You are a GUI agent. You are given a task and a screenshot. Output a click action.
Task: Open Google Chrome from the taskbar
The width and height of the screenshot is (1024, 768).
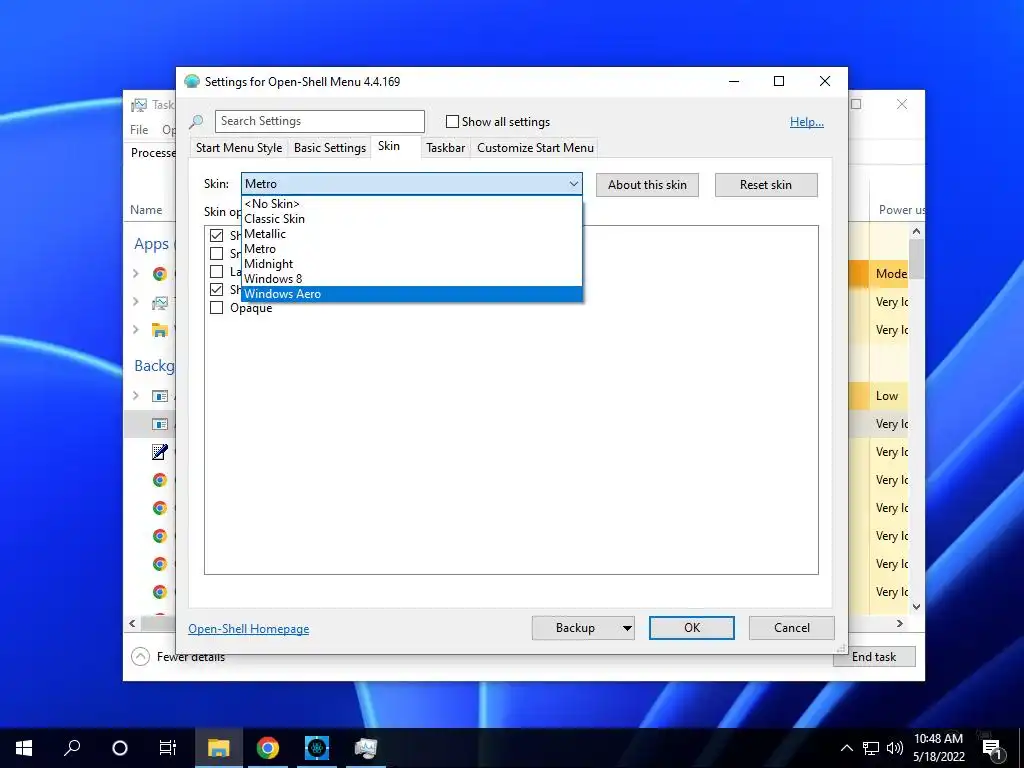(268, 748)
